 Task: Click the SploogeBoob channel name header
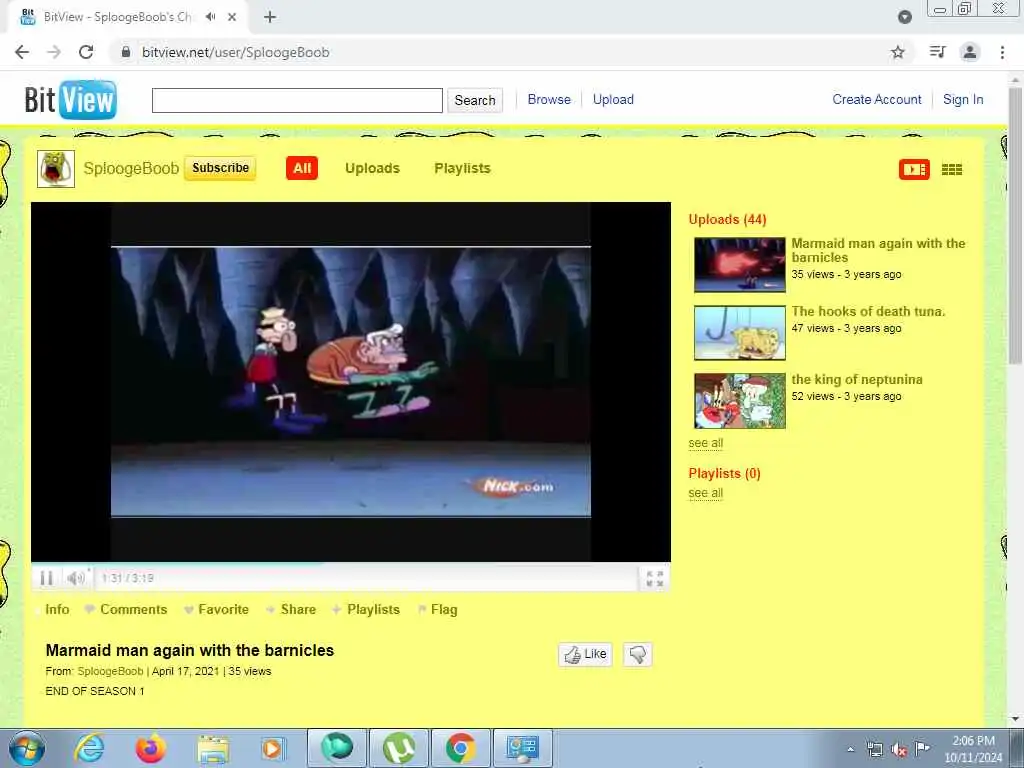click(x=131, y=168)
